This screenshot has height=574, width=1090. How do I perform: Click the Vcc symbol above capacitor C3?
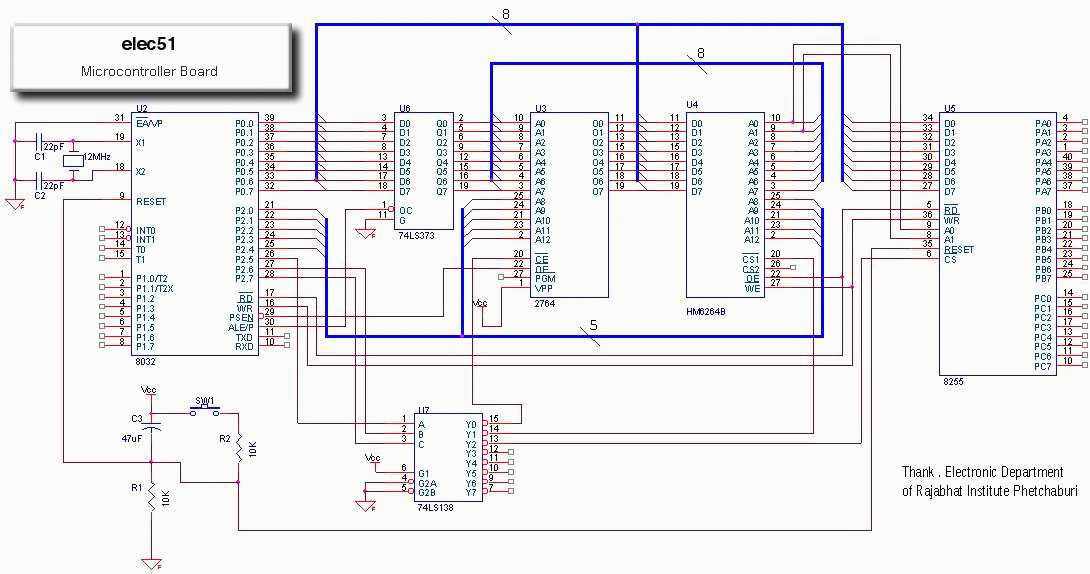click(150, 392)
